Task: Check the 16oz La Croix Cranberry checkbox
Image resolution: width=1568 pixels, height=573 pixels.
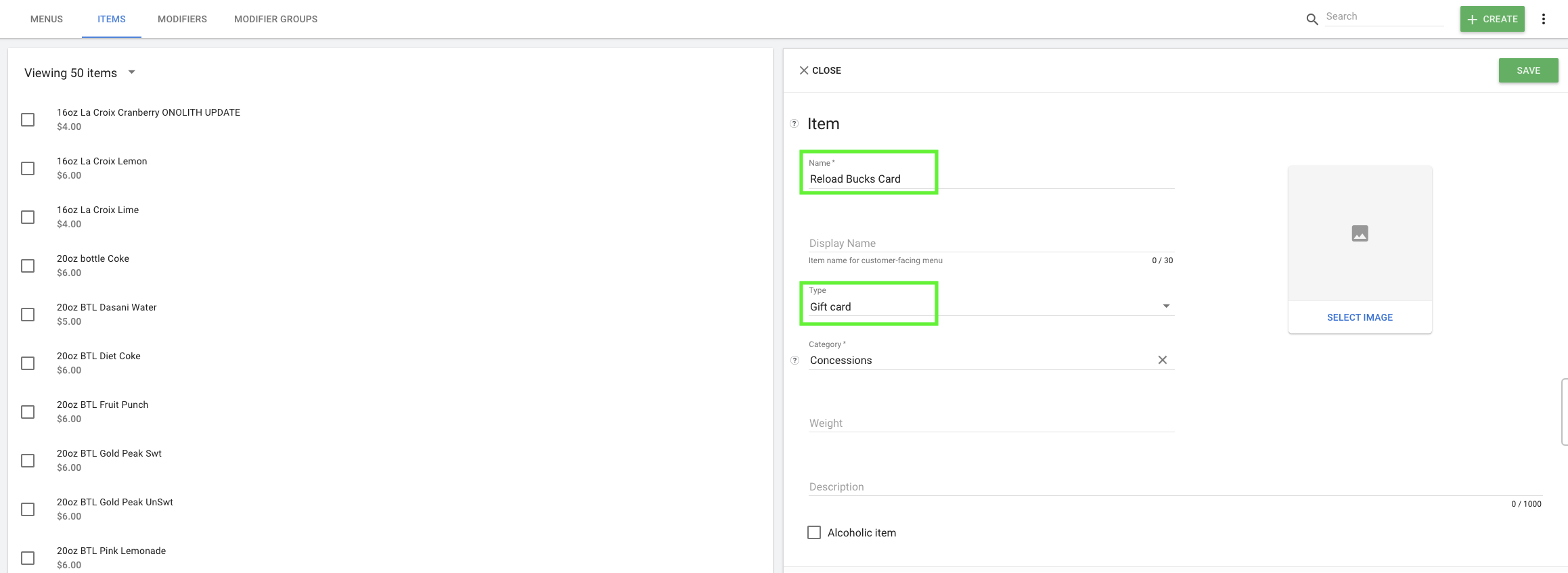Action: 28,120
